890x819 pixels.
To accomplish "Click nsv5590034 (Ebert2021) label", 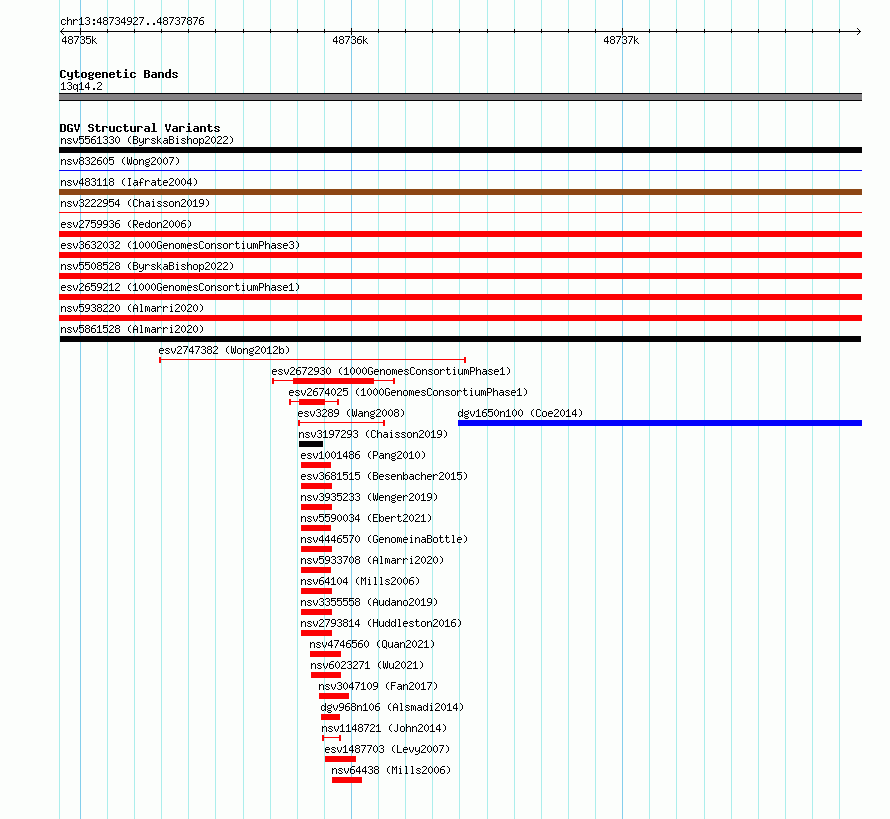I will pyautogui.click(x=366, y=518).
